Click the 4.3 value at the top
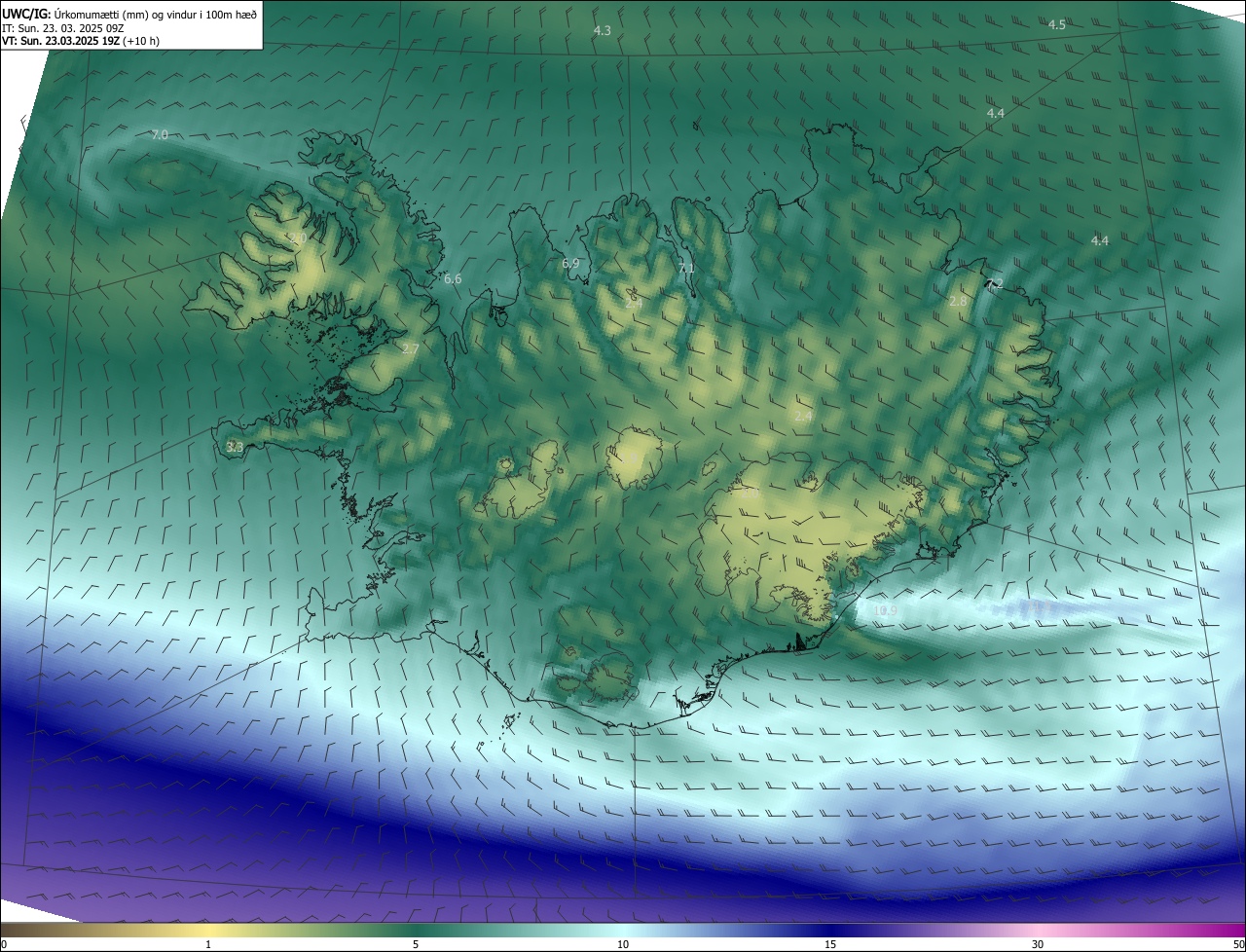Screen dimensions: 1246x952 pyautogui.click(x=603, y=31)
